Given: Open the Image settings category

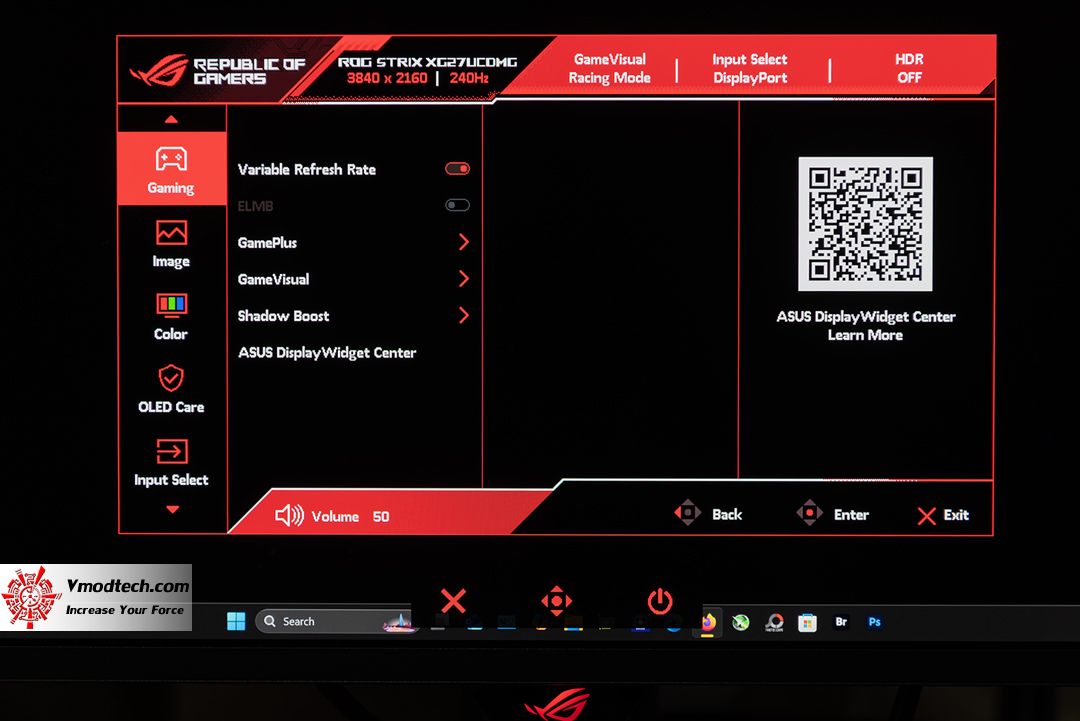Looking at the screenshot, I should [171, 244].
